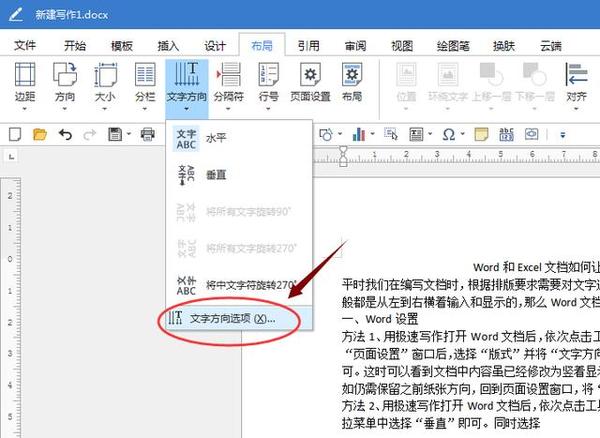Insert a chart with bar chart icon
Image resolution: width=600 pixels, height=438 pixels.
[359, 135]
